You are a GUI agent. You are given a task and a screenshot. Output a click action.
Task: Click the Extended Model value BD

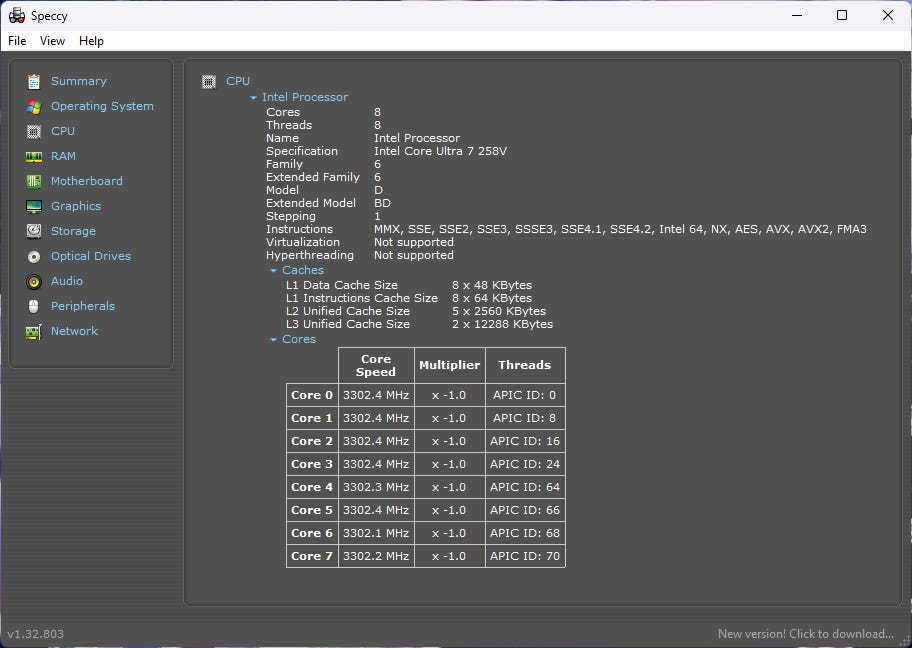pos(382,203)
